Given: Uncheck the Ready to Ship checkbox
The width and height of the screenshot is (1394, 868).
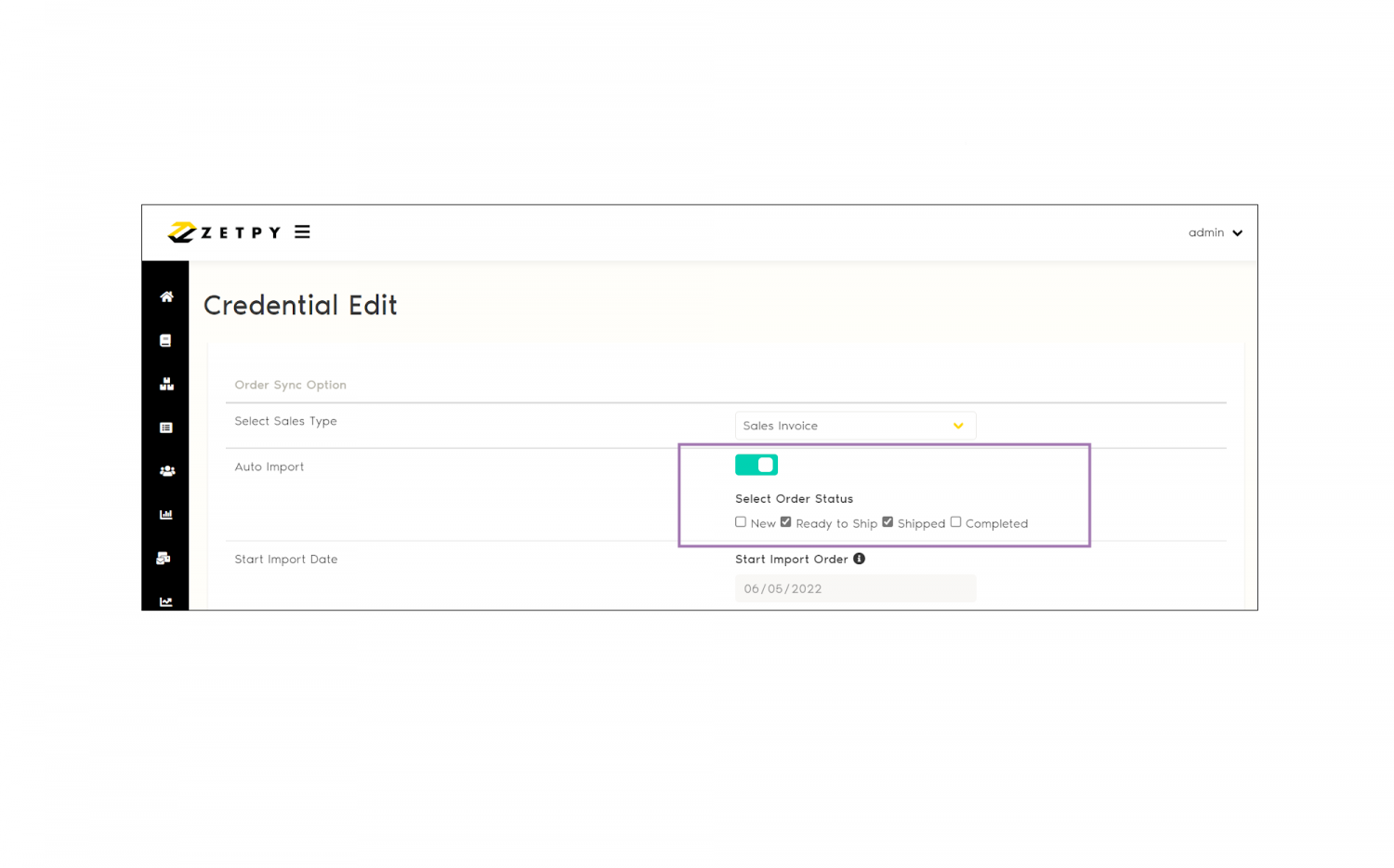Looking at the screenshot, I should 786,522.
